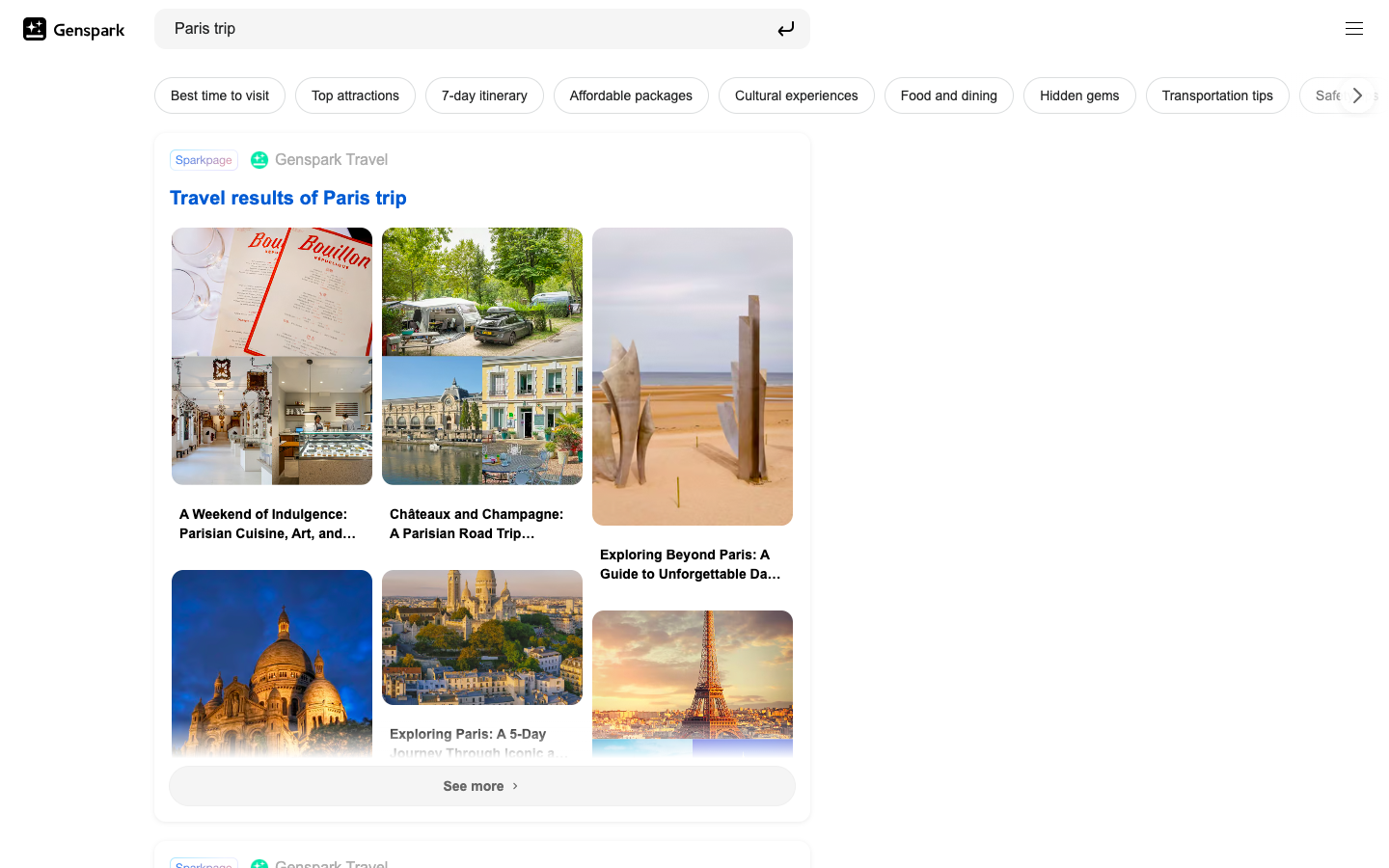Click the Genspark logo icon
Image resolution: width=1389 pixels, height=868 pixels.
tap(35, 29)
